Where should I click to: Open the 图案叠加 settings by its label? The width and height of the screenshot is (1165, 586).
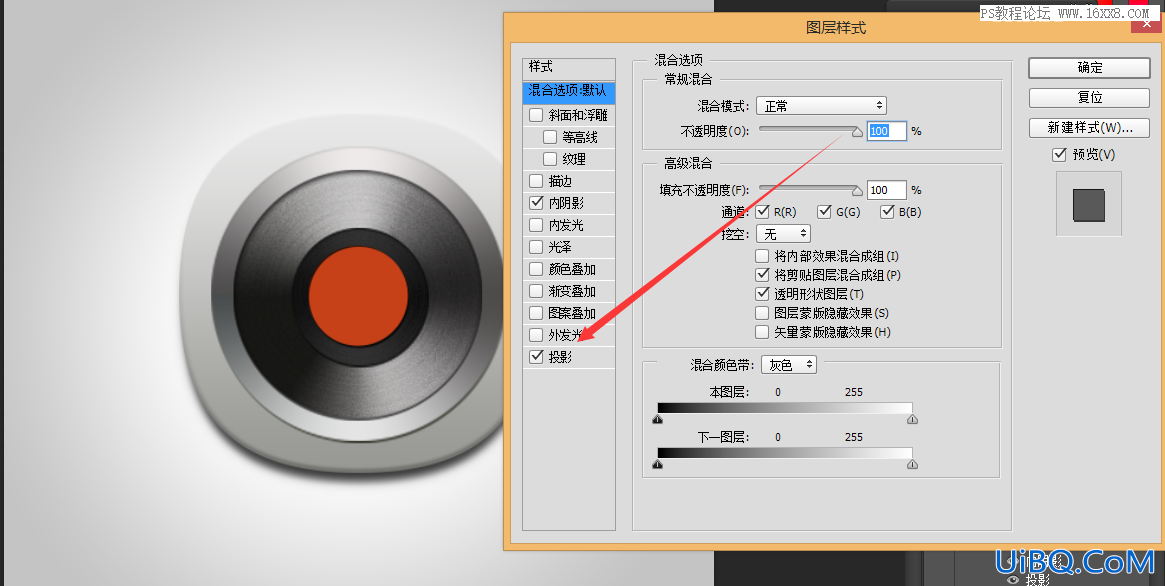(x=572, y=313)
